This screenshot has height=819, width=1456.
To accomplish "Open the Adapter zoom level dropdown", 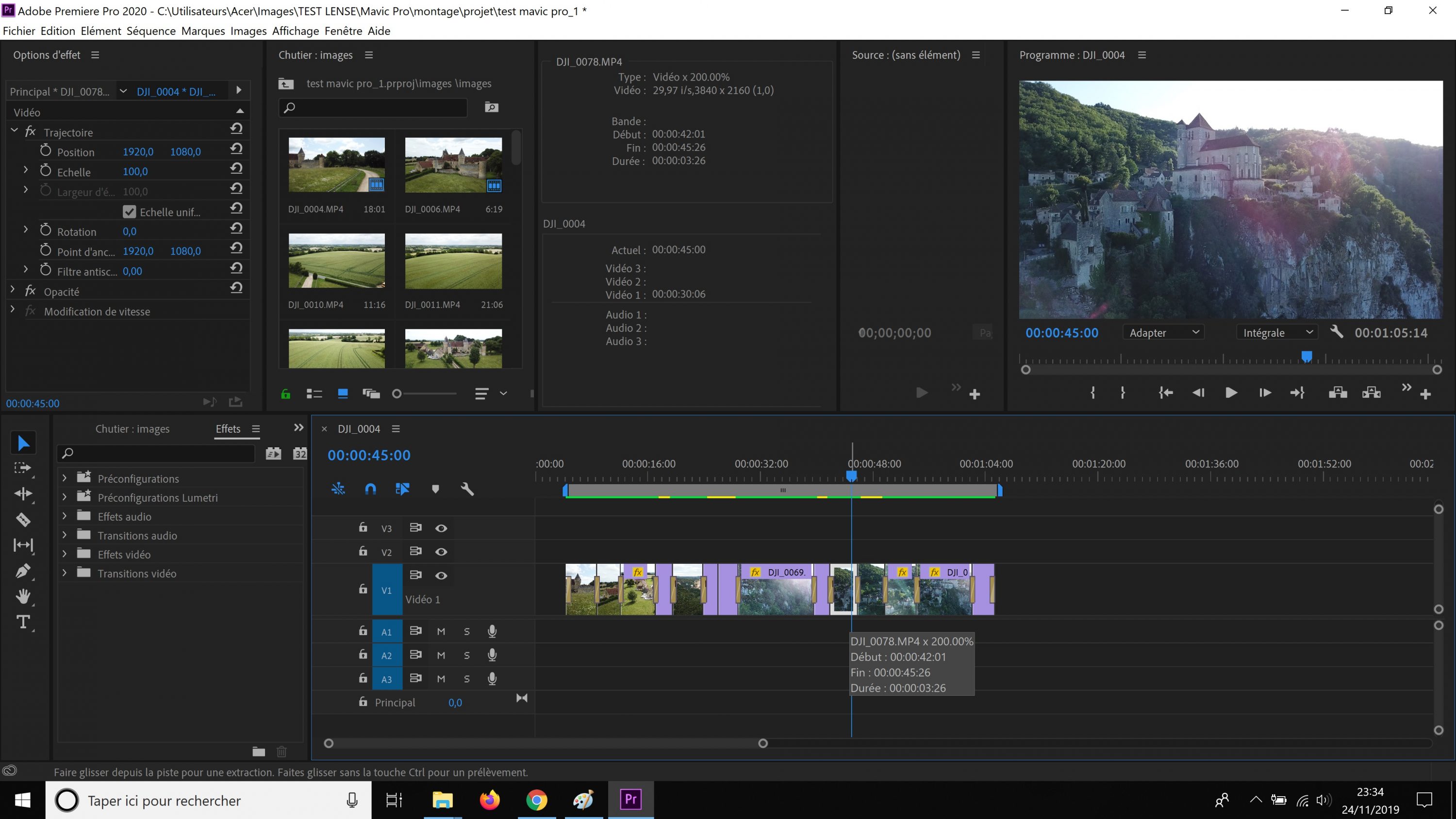I will point(1163,332).
